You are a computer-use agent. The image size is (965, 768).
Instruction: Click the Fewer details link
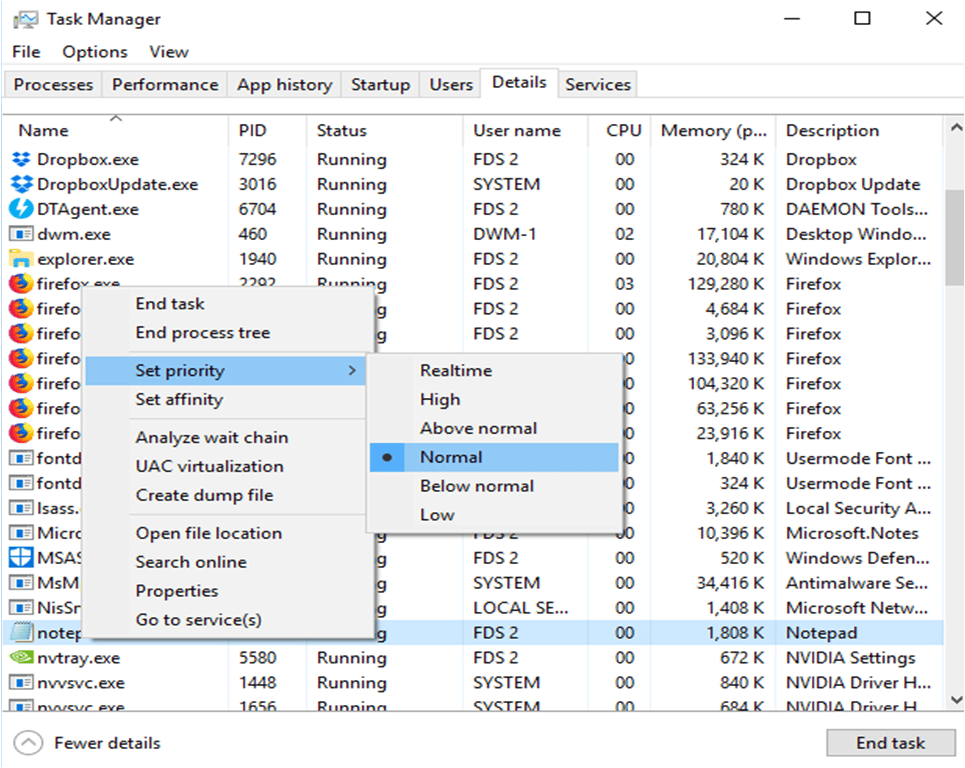pyautogui.click(x=107, y=743)
